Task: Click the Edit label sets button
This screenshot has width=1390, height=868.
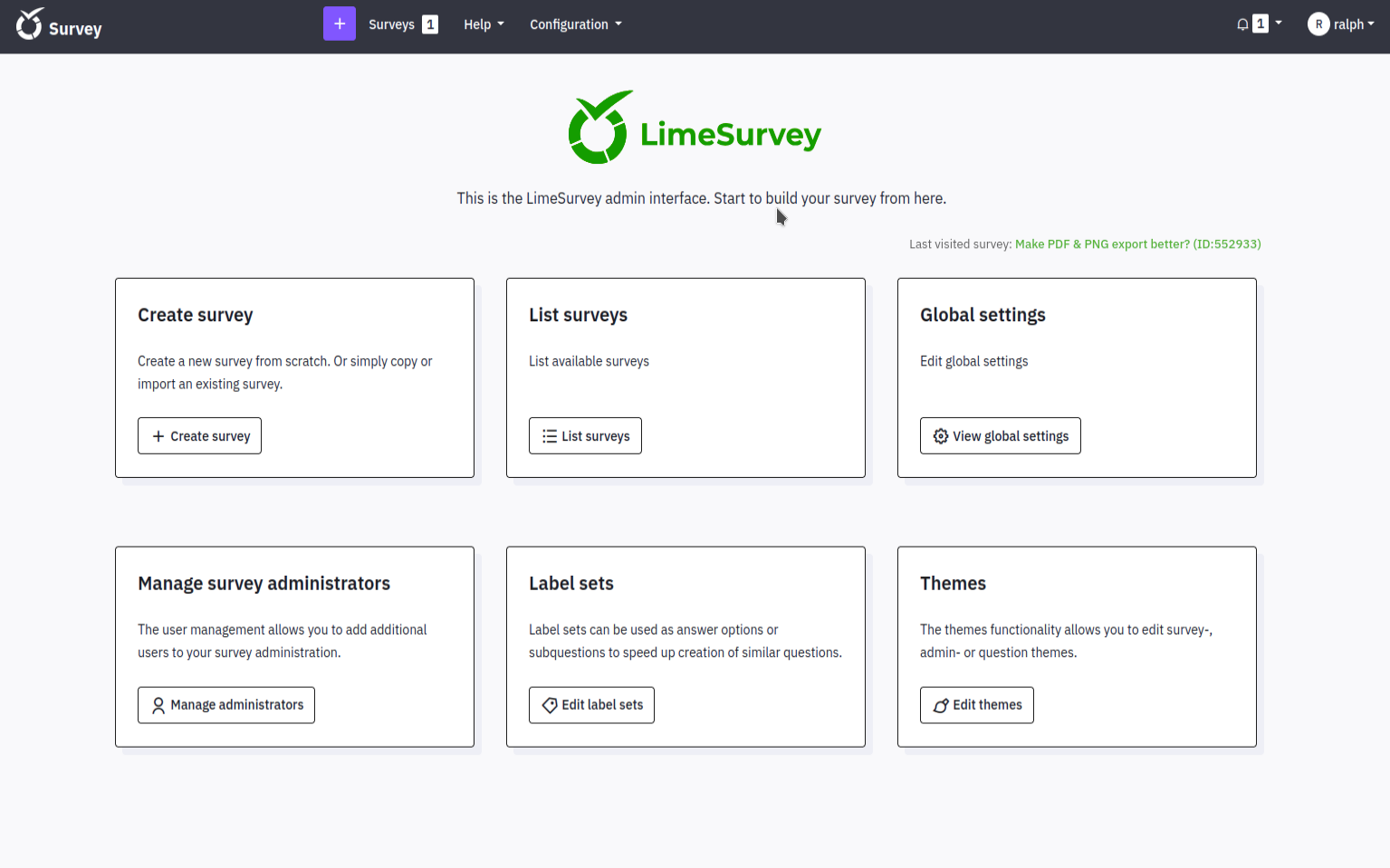Action: [x=591, y=705]
